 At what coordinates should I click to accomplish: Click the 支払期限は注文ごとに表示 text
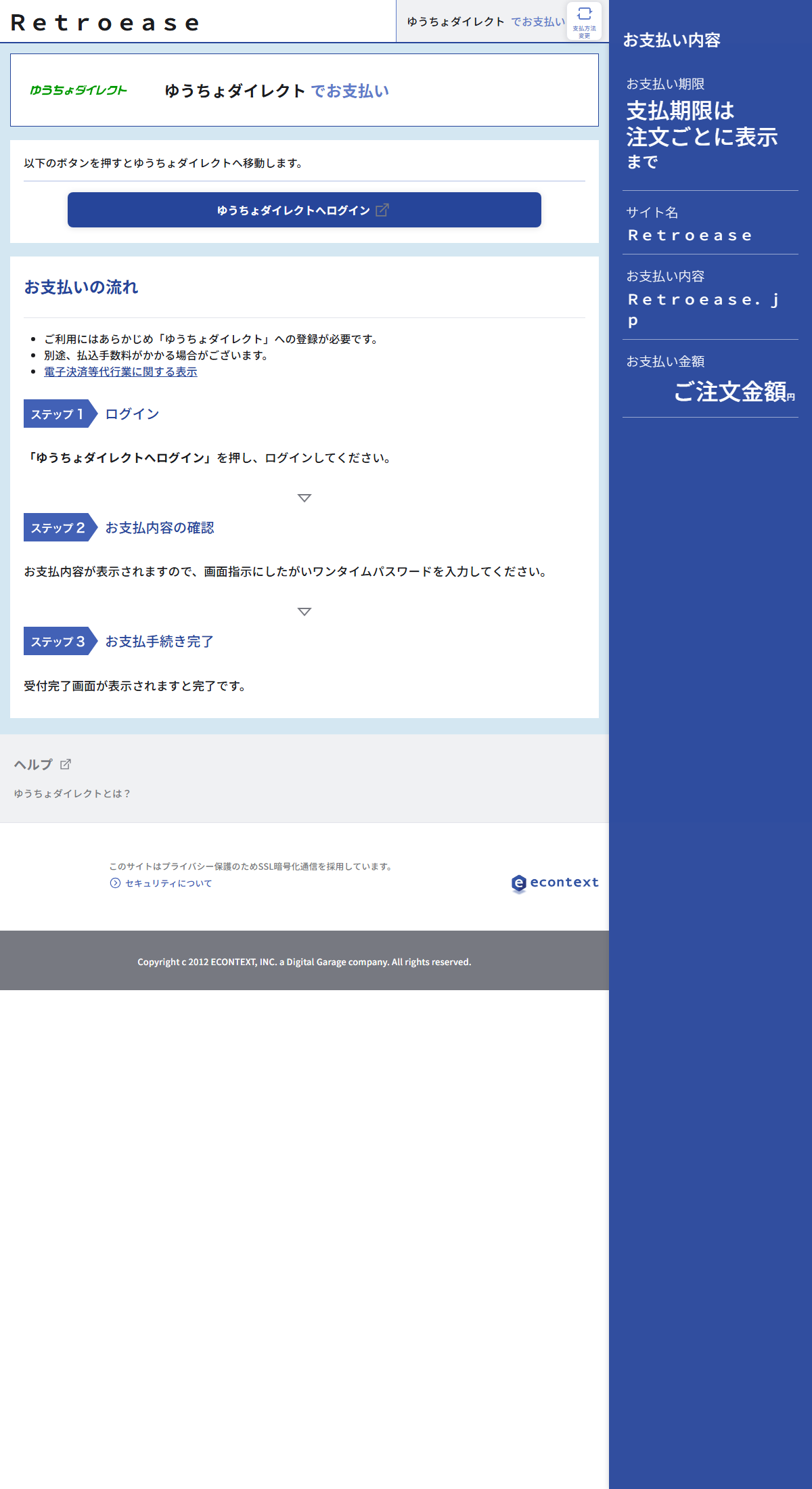point(702,124)
